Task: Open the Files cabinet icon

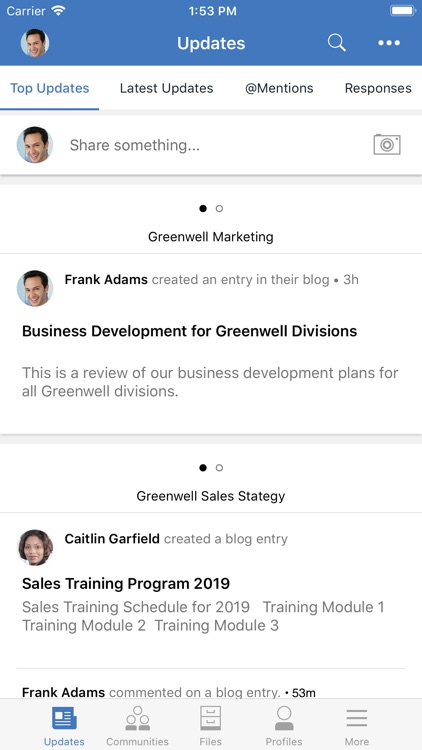Action: coord(211,718)
